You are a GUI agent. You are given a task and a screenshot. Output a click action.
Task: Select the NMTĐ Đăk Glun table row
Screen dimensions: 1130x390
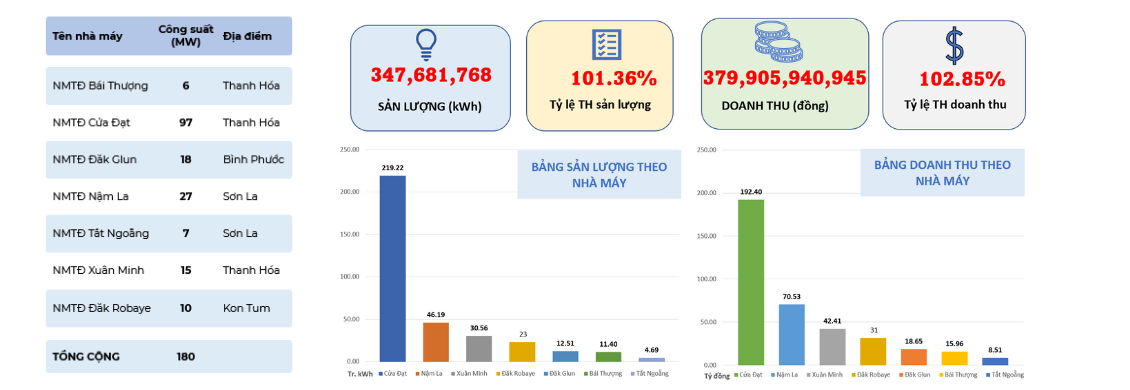[x=169, y=159]
